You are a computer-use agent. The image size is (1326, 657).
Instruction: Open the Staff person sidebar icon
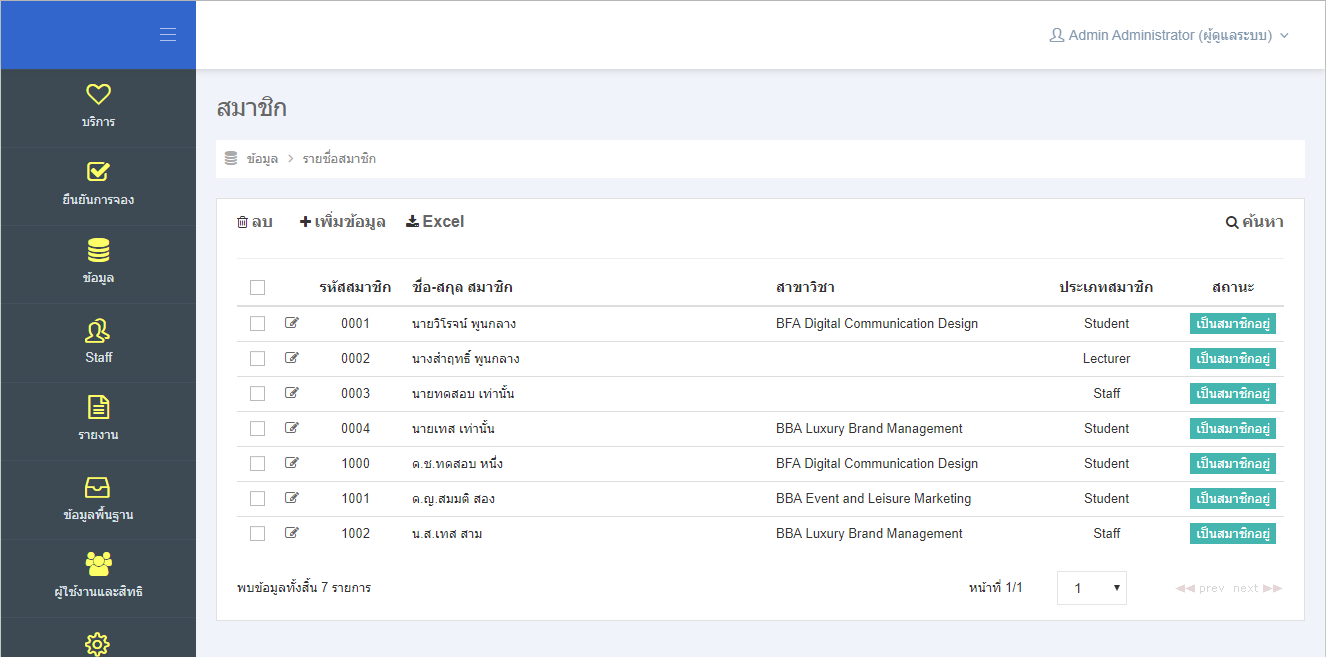click(x=98, y=330)
